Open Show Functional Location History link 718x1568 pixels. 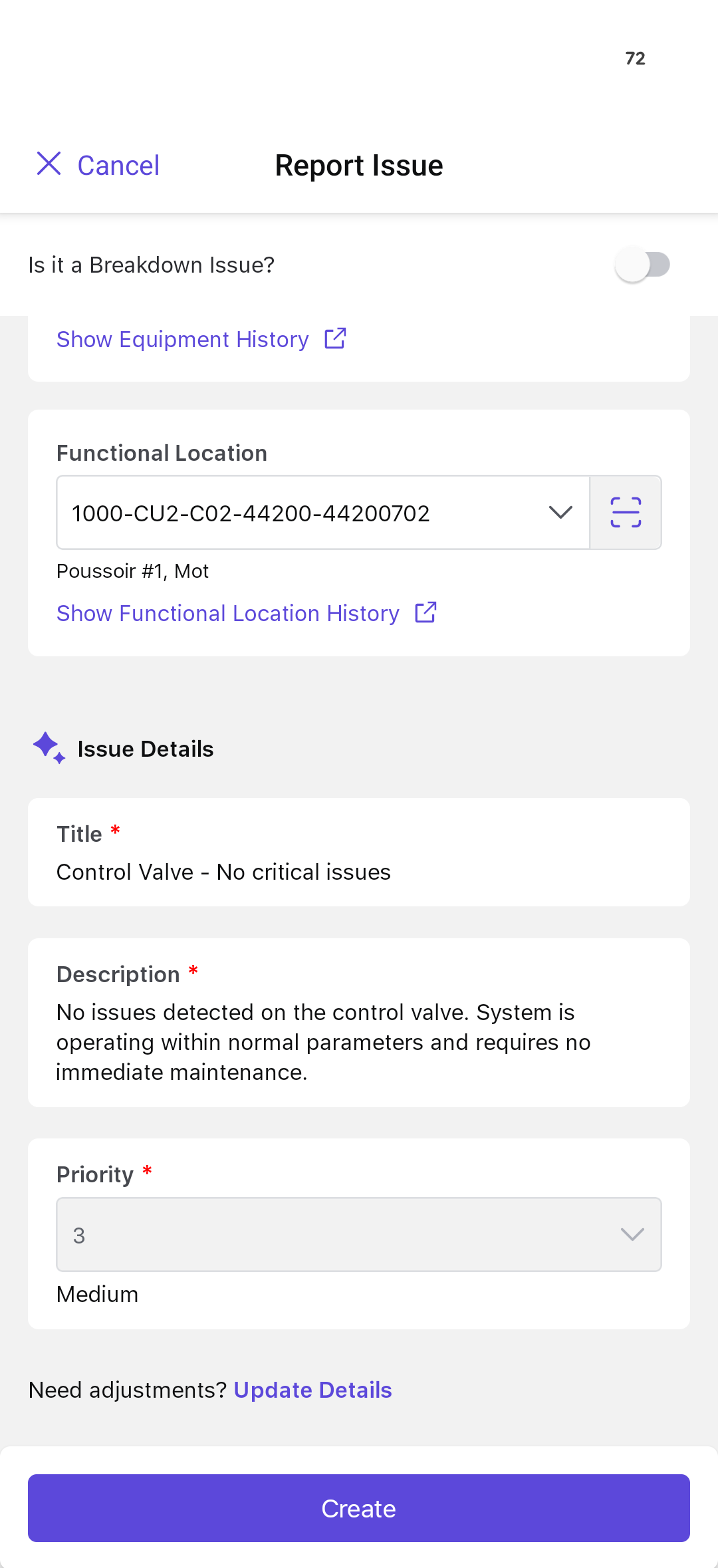click(x=227, y=613)
